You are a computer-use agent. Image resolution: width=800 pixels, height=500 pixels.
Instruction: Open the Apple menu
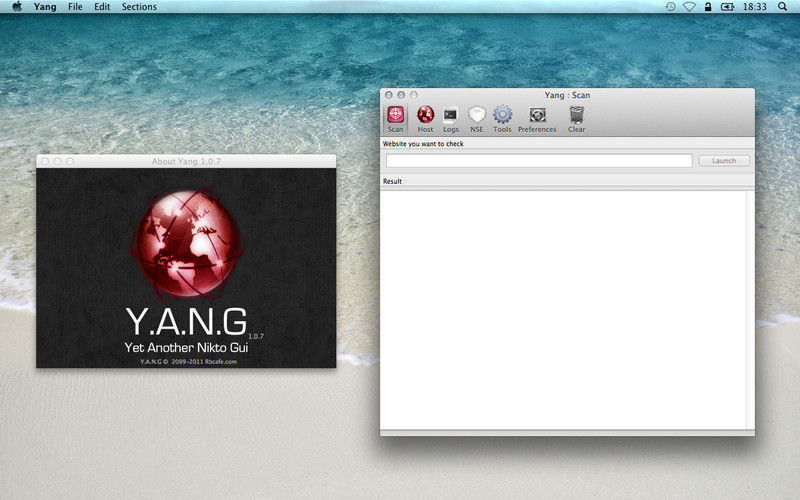tap(17, 7)
